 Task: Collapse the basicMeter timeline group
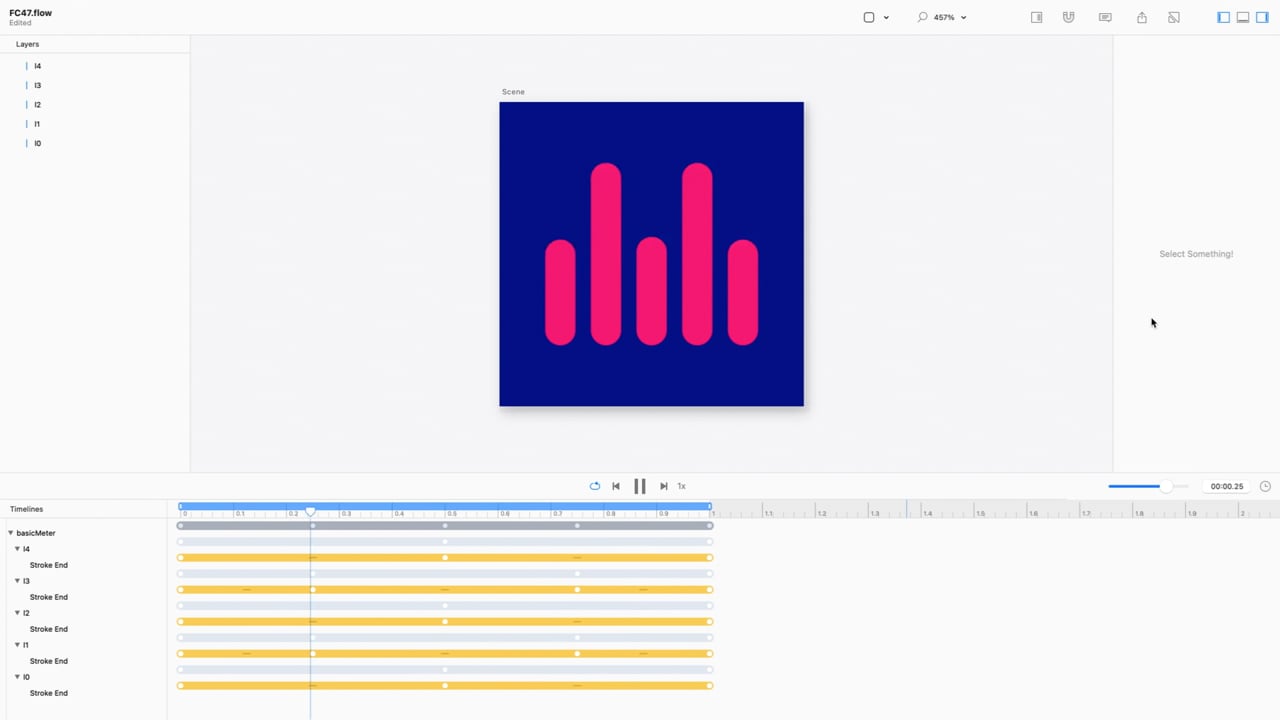point(11,533)
